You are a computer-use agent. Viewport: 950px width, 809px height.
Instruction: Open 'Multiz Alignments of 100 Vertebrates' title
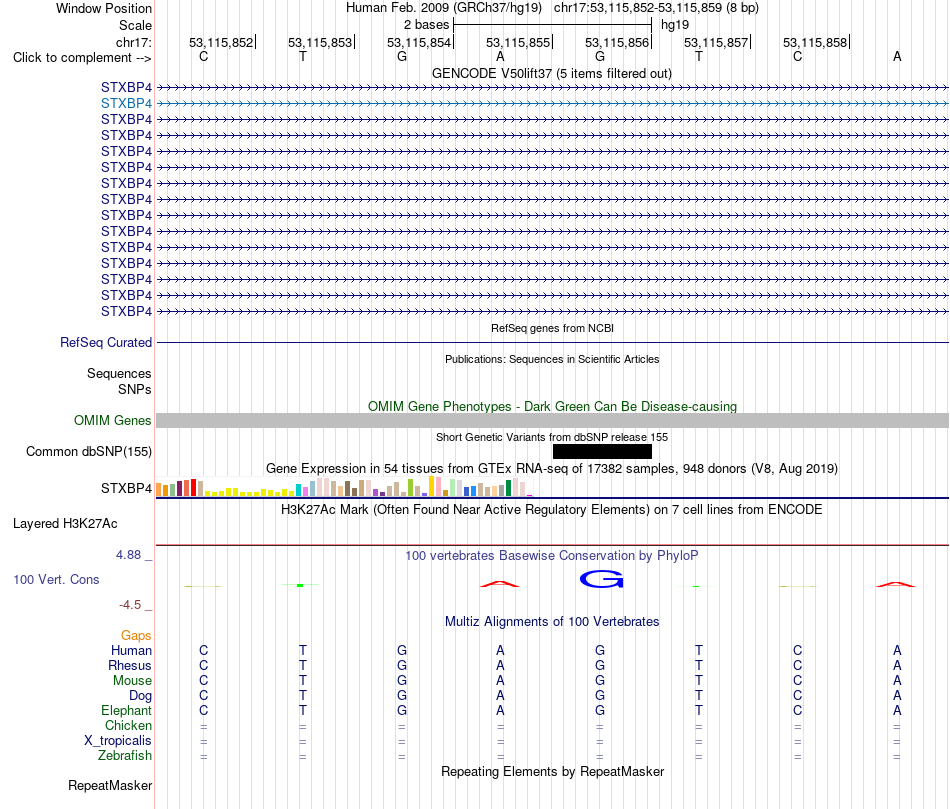[552, 622]
